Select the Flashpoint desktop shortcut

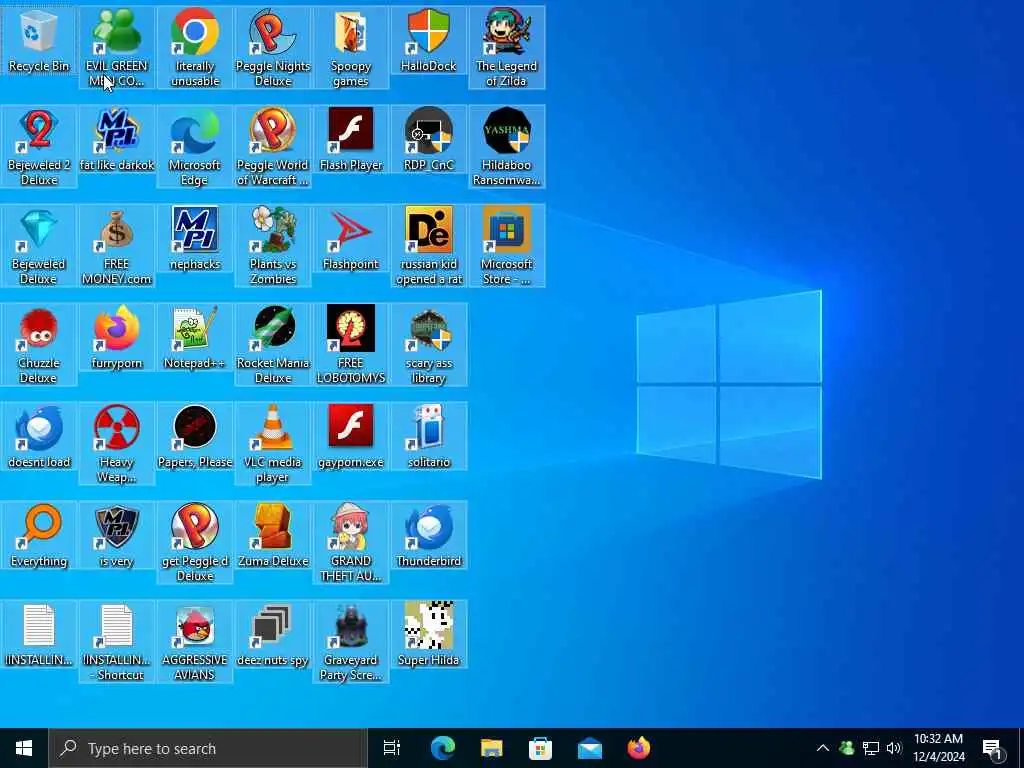point(351,239)
